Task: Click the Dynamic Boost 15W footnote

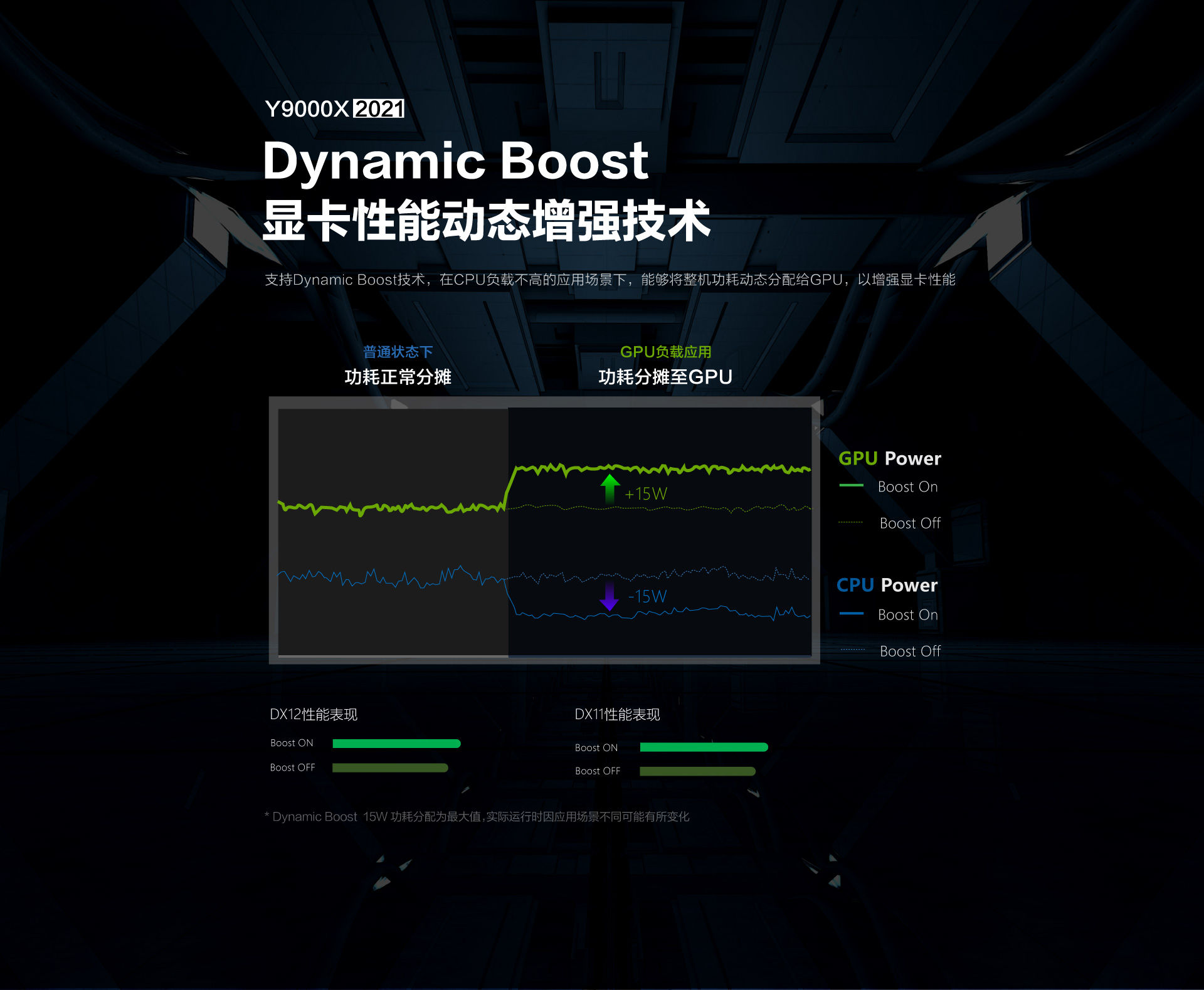Action: coord(477,816)
